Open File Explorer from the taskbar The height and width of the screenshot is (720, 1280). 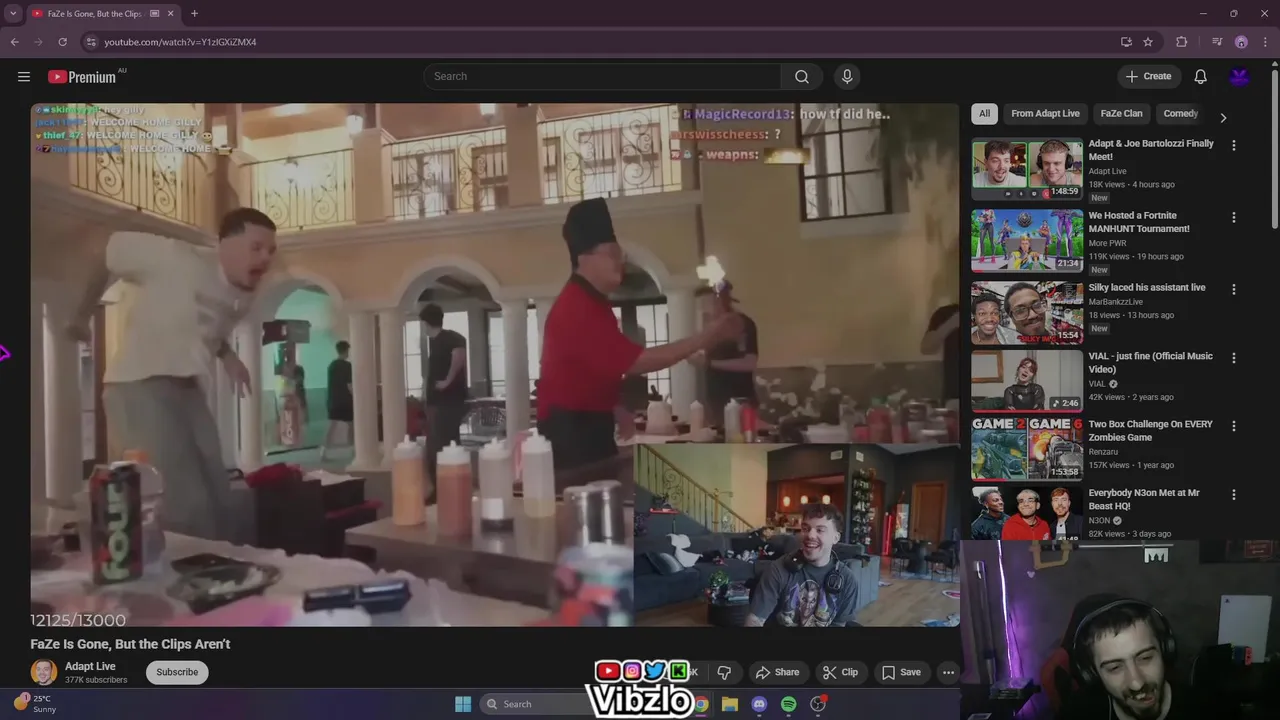pos(730,704)
